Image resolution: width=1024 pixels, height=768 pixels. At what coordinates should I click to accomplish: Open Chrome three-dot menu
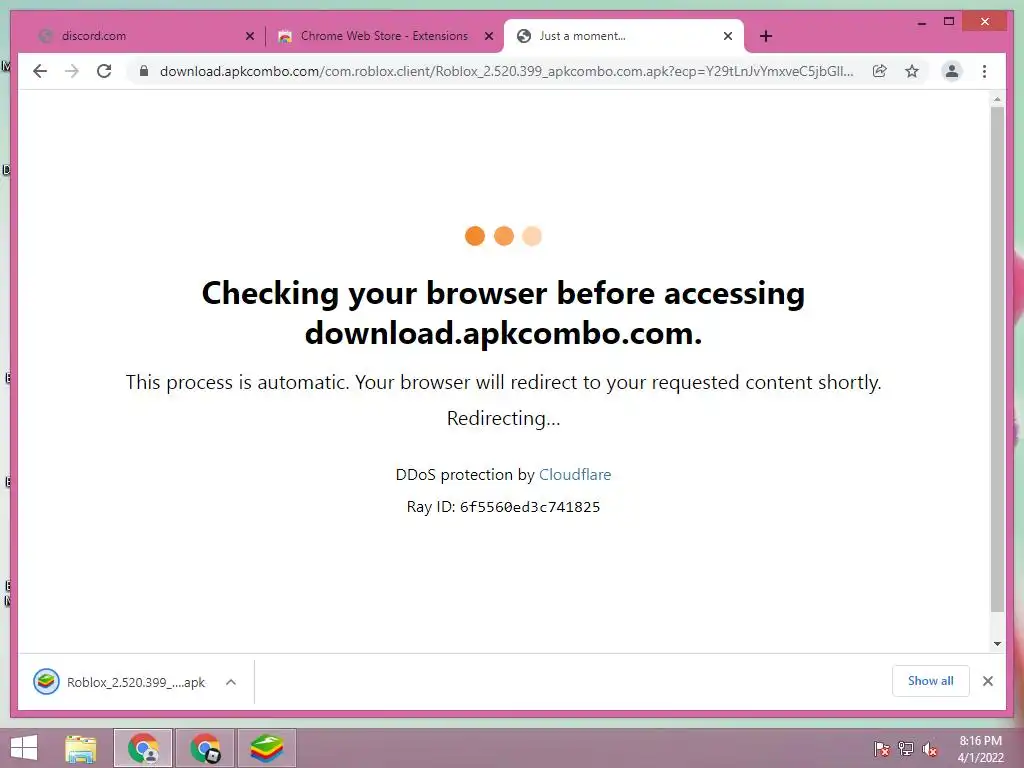(x=985, y=71)
